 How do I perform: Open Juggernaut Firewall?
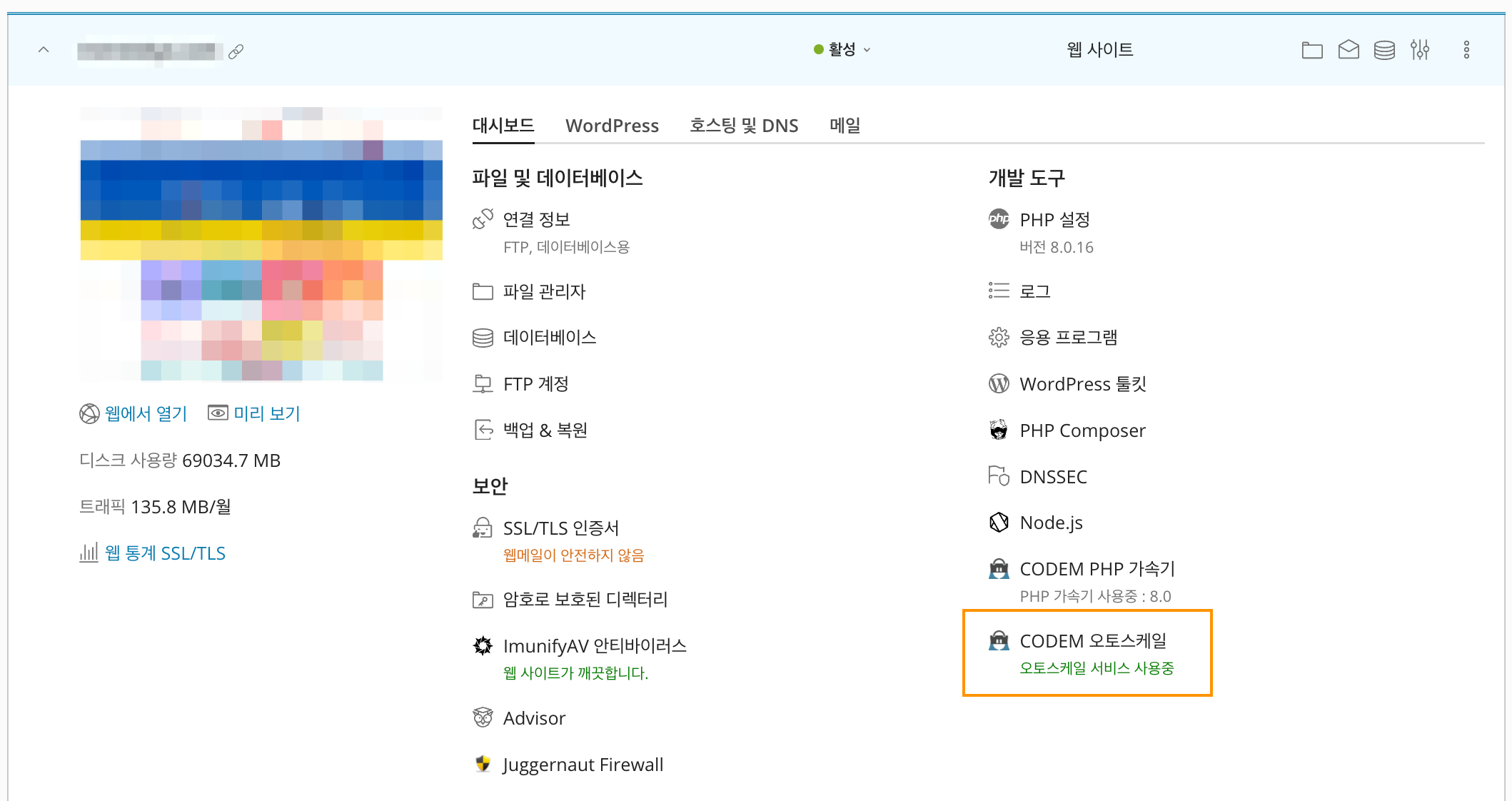583,765
